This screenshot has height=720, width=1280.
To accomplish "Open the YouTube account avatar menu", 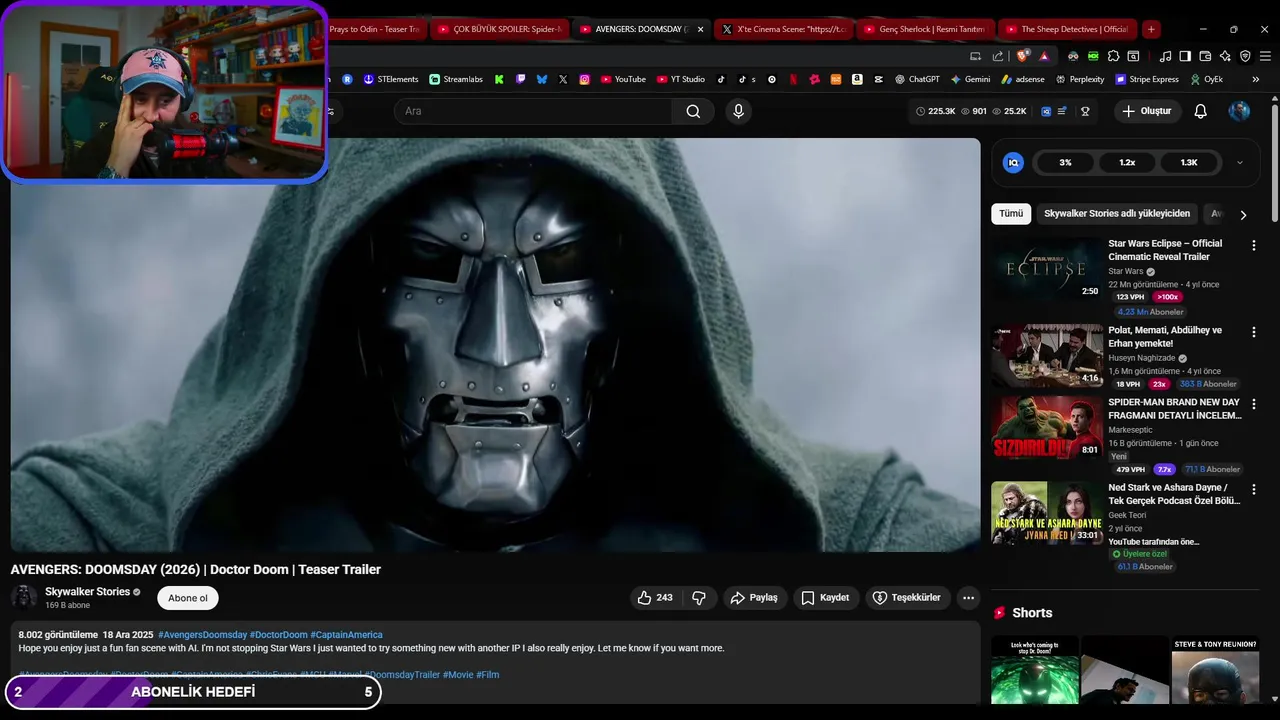I will click(1239, 111).
